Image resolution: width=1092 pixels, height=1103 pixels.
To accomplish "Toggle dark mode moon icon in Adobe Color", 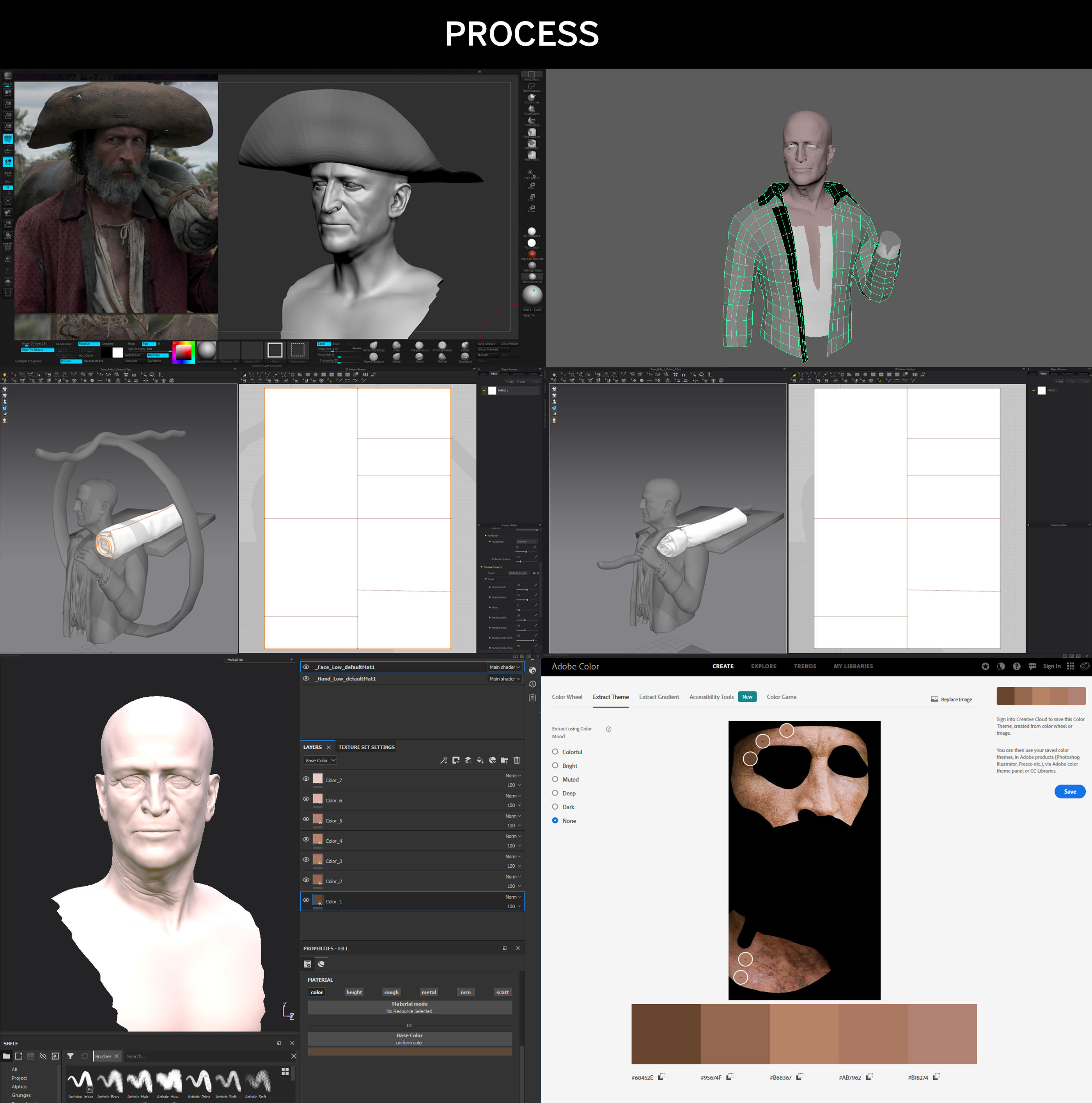I will [1001, 666].
